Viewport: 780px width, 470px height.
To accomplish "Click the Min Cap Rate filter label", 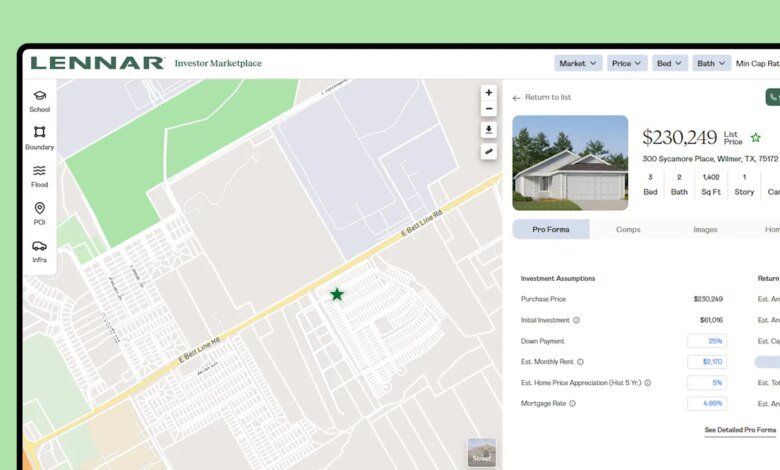I will pos(758,64).
